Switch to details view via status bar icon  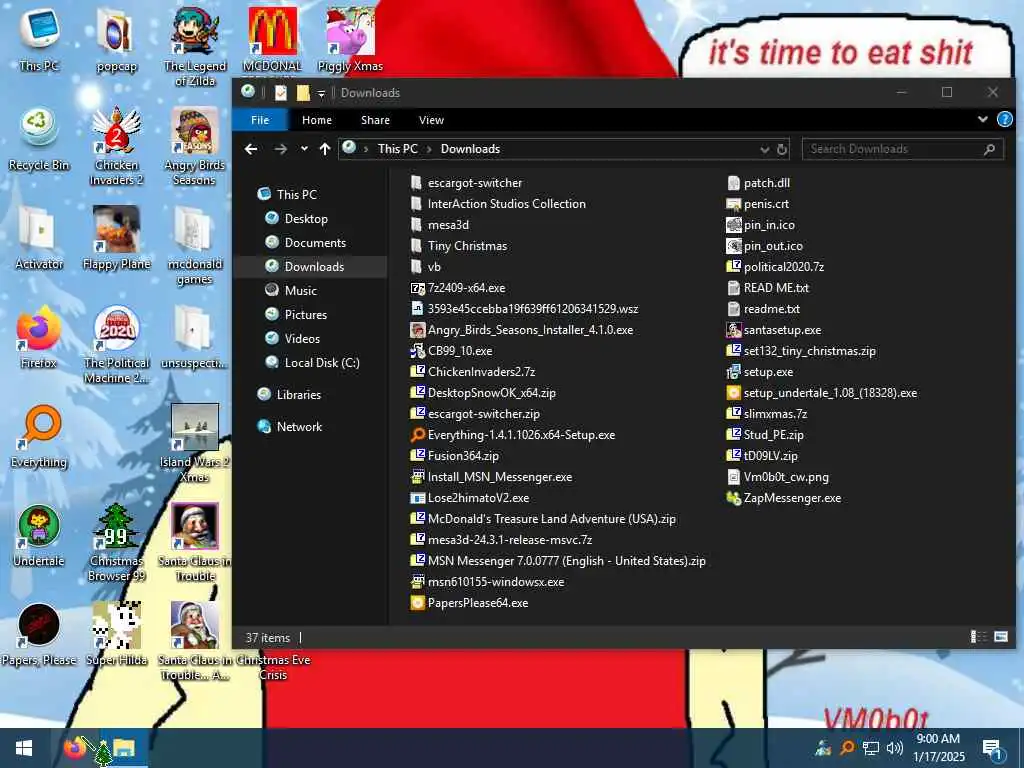978,637
